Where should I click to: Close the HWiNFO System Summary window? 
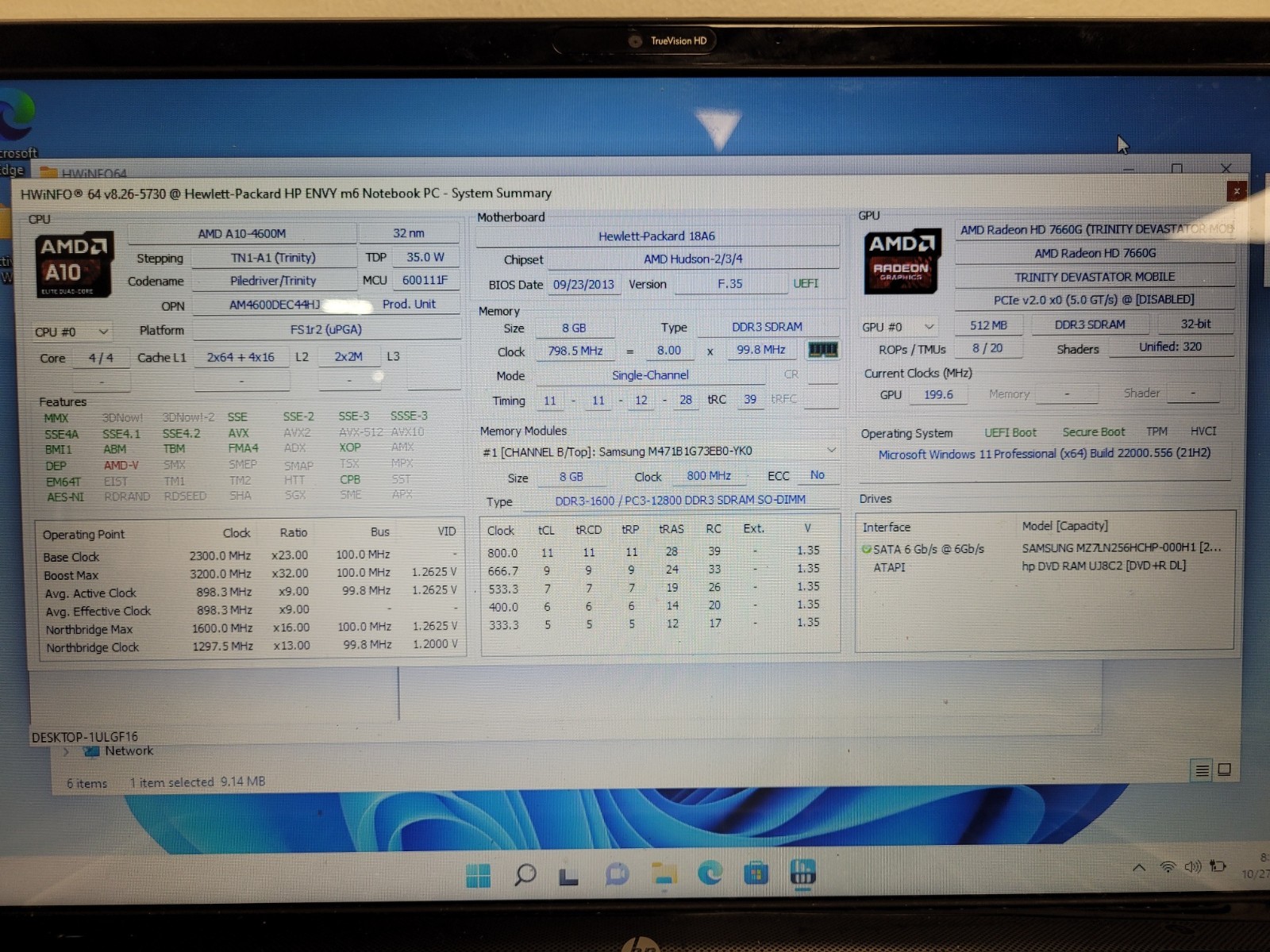[1236, 191]
